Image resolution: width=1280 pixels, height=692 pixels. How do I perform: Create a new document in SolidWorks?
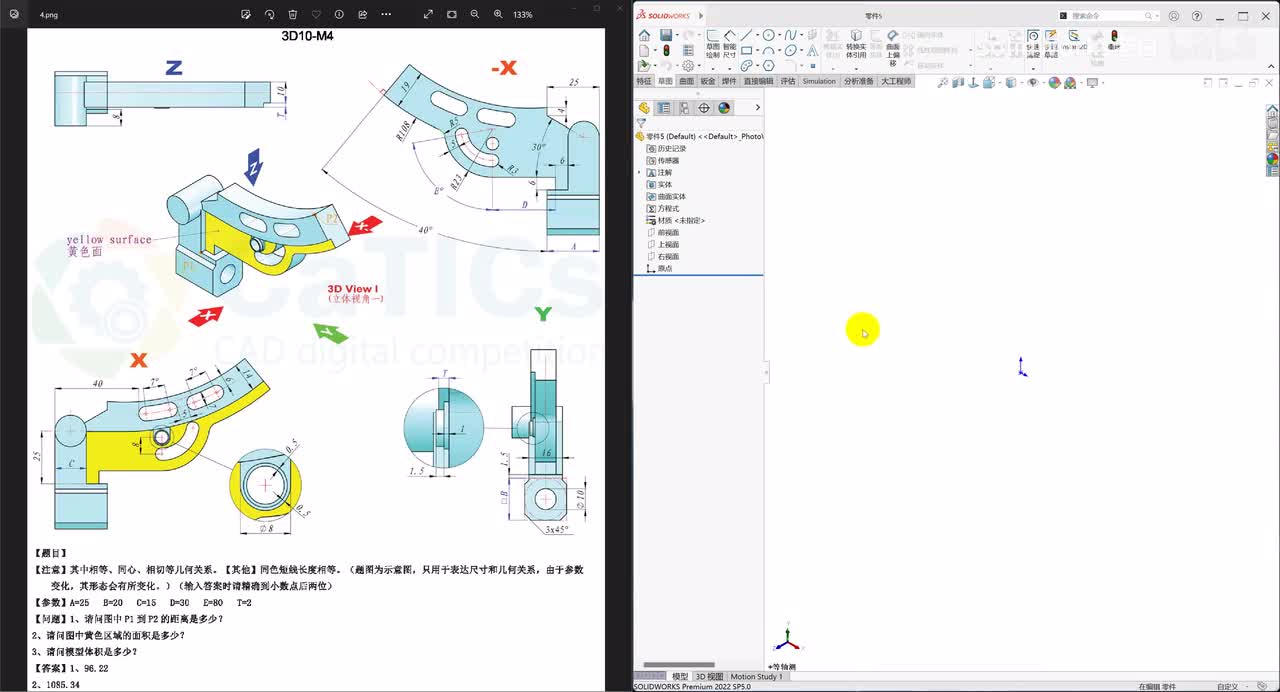[x=643, y=50]
